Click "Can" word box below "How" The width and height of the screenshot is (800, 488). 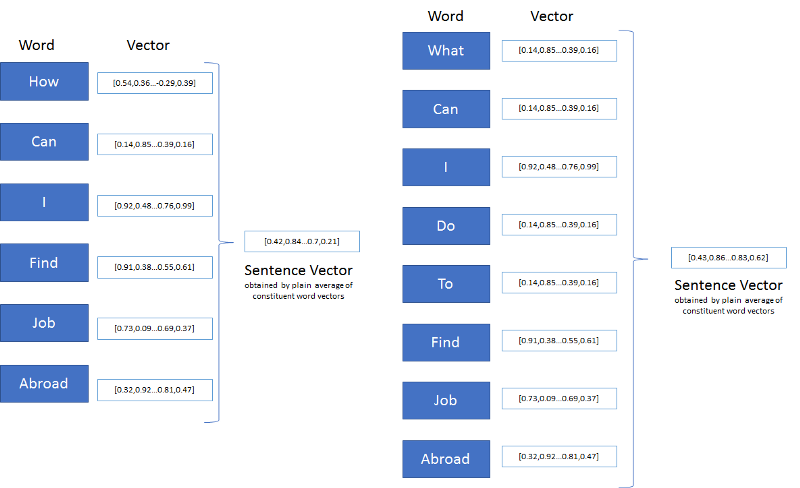point(44,142)
